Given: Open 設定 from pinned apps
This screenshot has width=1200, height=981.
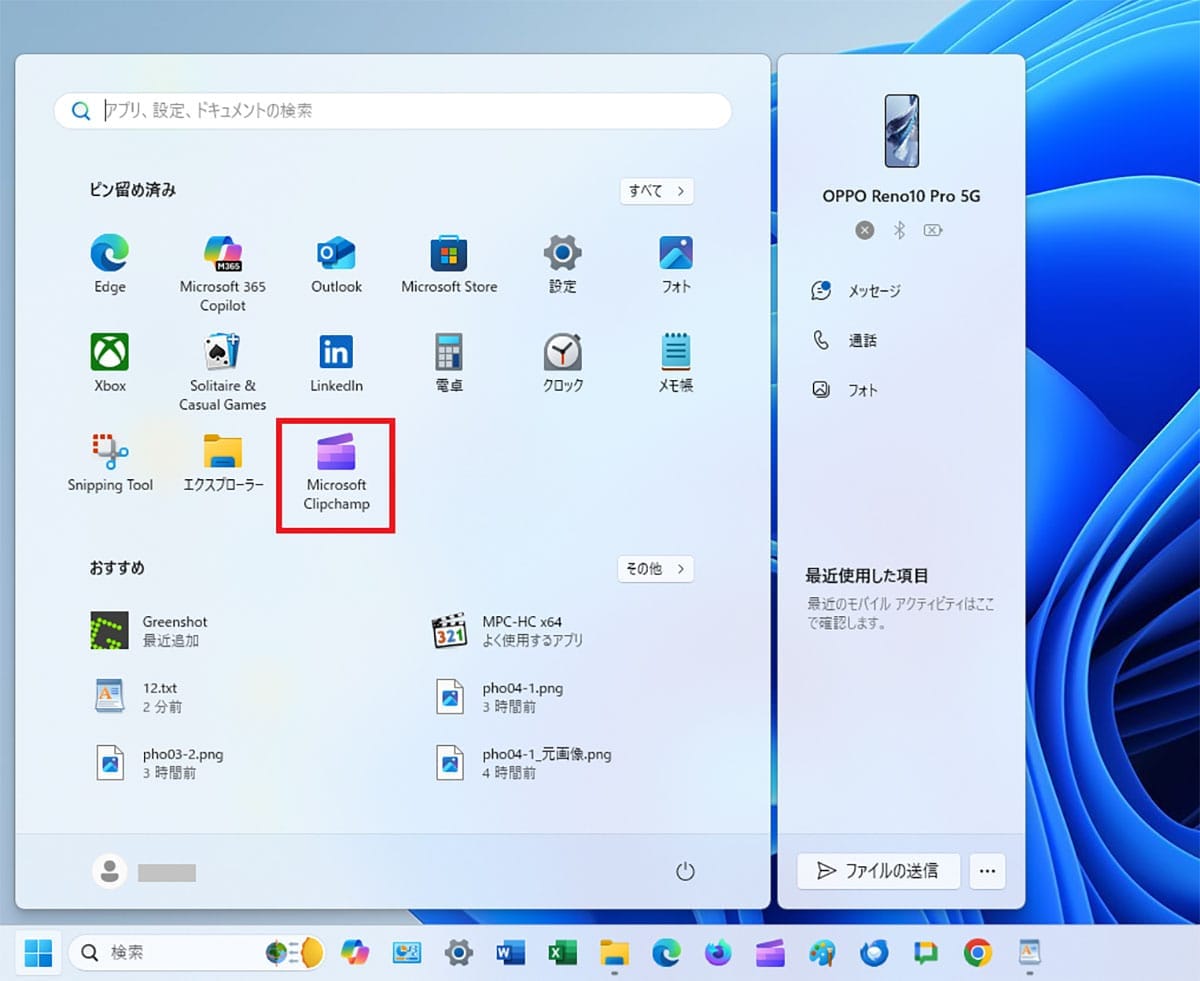Looking at the screenshot, I should click(562, 265).
